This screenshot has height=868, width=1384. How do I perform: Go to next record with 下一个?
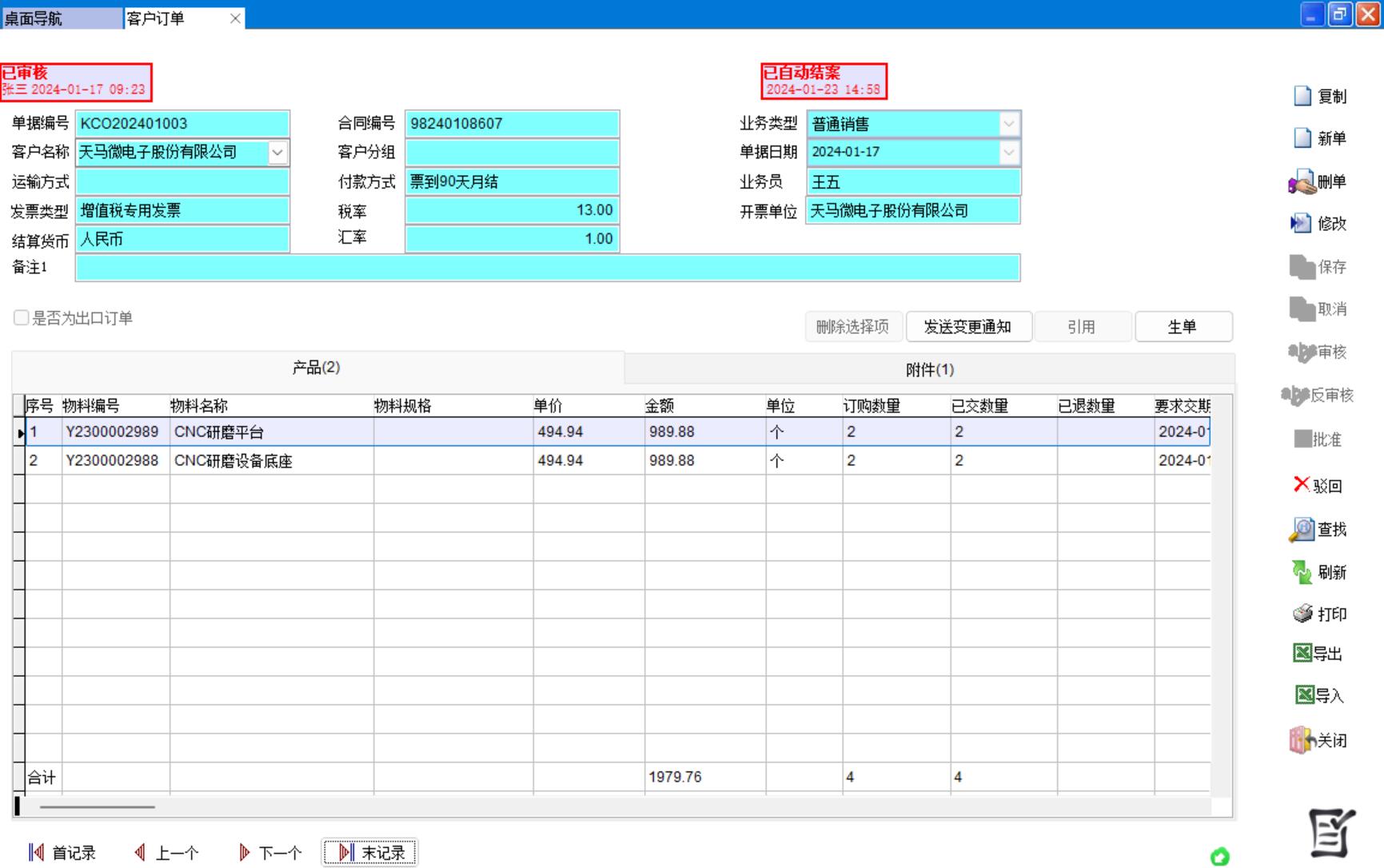[270, 853]
